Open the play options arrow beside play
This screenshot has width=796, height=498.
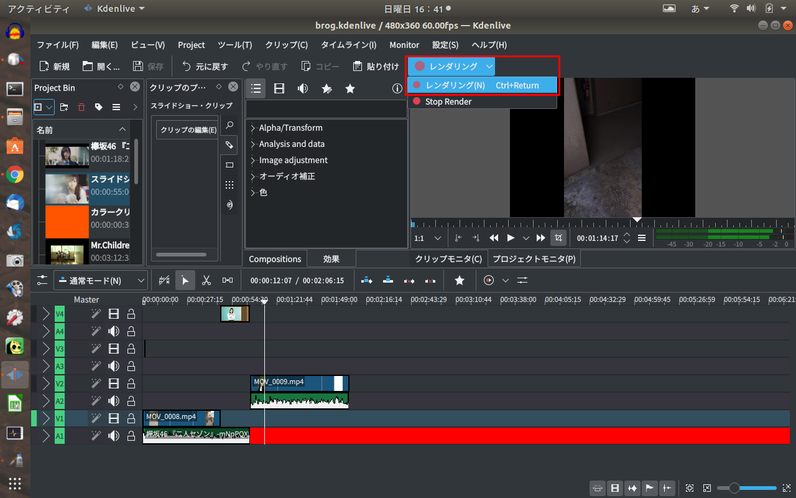526,238
